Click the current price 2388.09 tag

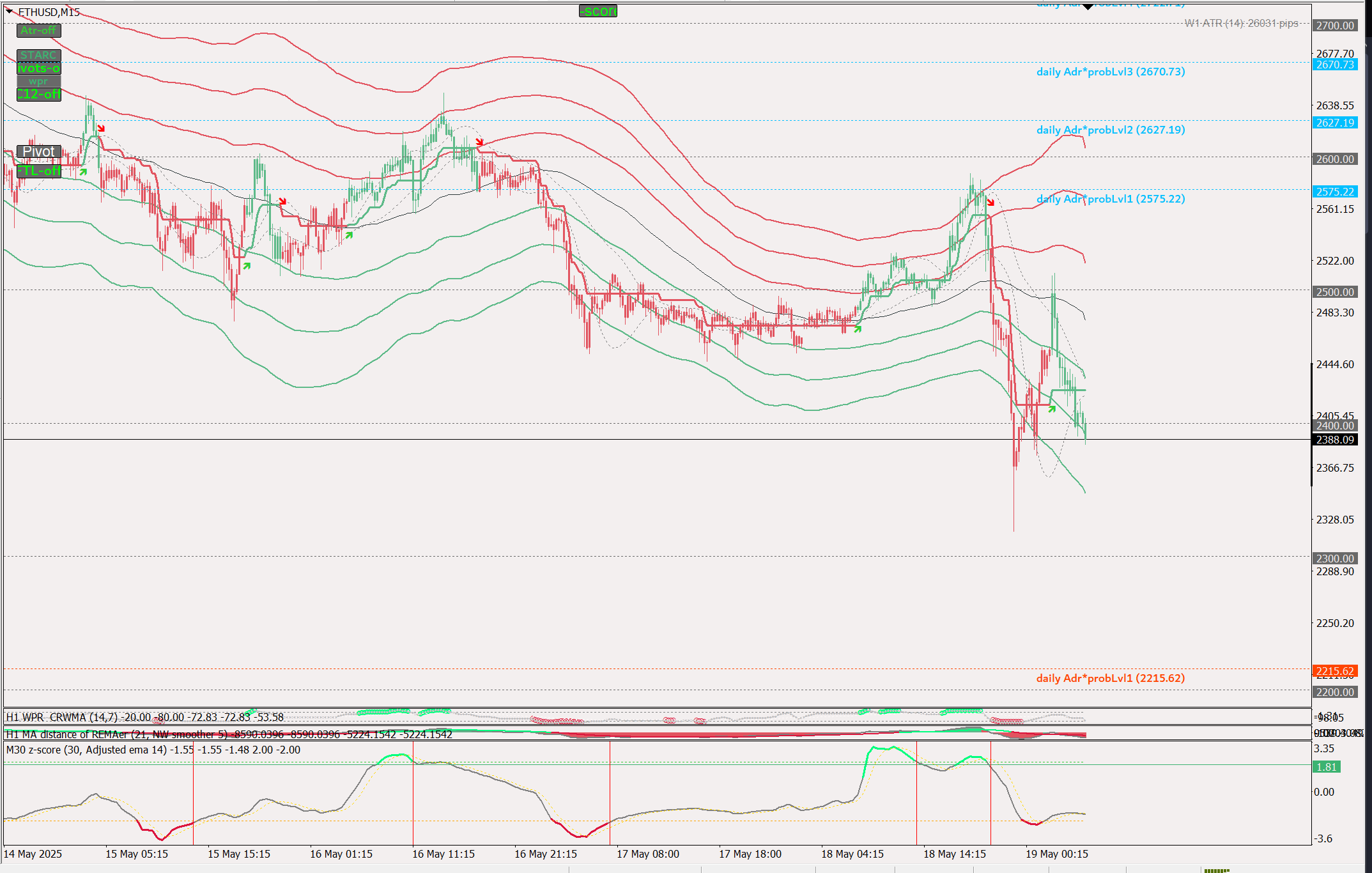pyautogui.click(x=1335, y=440)
